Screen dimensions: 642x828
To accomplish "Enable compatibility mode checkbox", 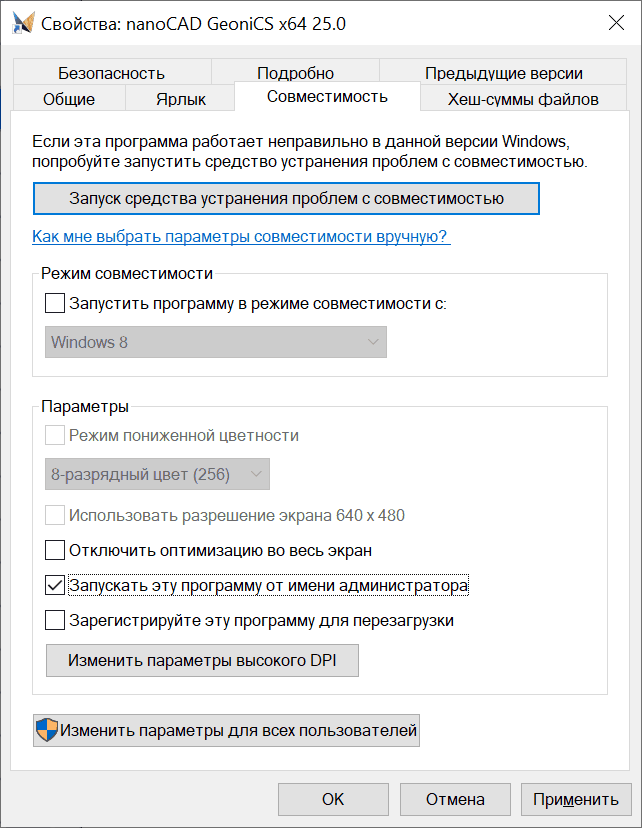I will (55, 304).
